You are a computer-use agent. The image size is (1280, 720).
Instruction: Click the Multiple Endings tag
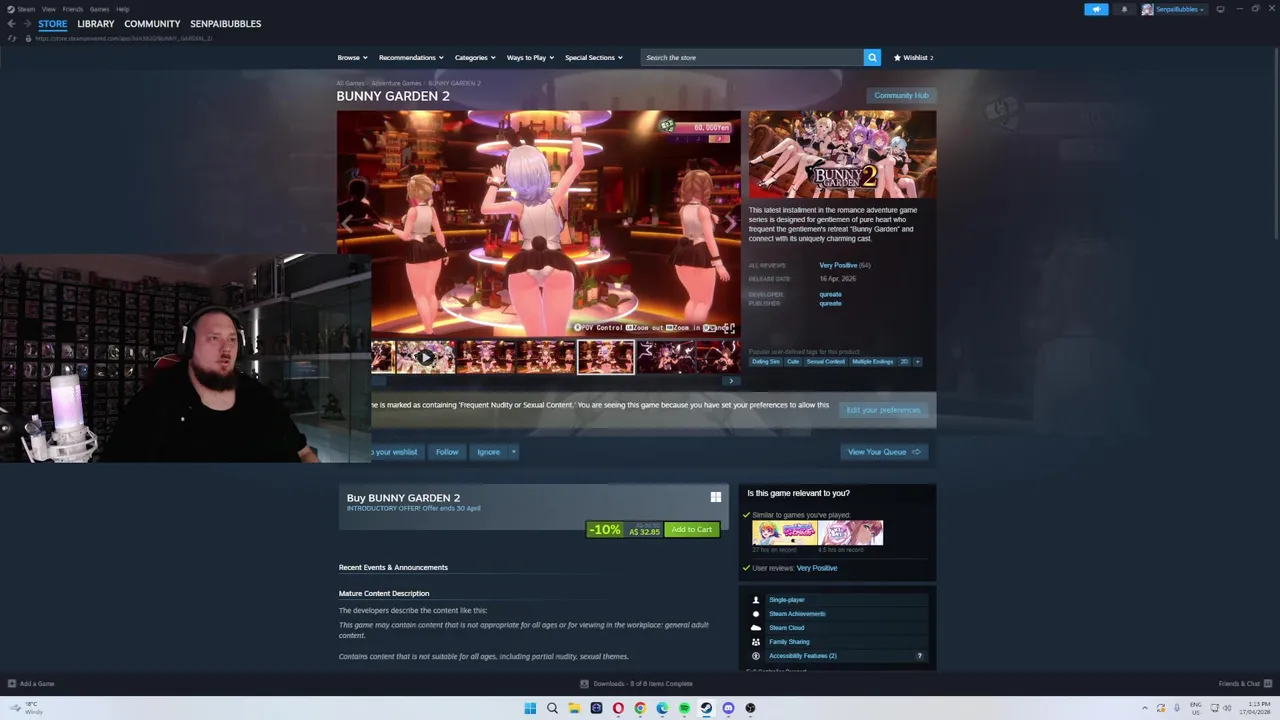(873, 362)
